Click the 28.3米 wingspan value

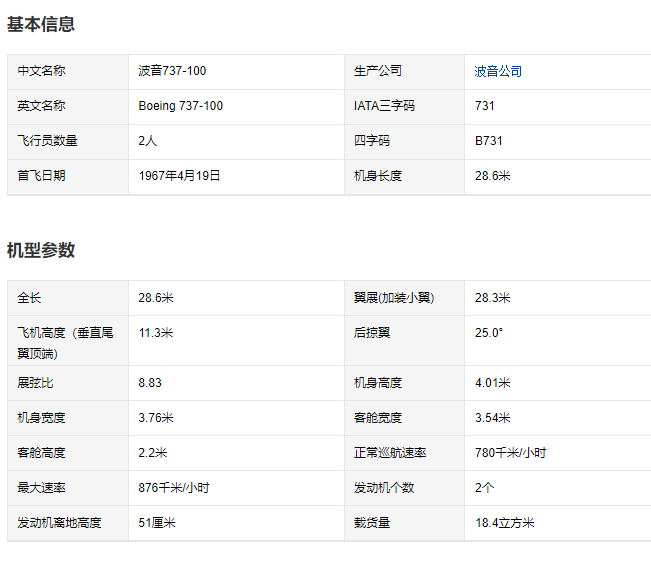click(493, 298)
